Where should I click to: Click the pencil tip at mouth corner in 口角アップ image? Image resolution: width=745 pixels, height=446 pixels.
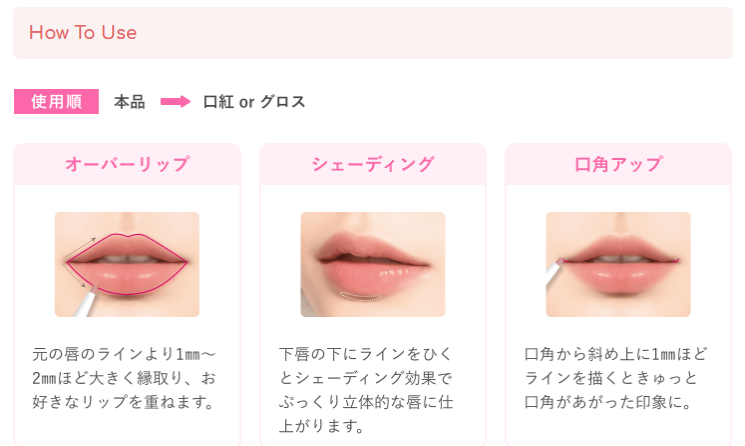click(x=561, y=261)
